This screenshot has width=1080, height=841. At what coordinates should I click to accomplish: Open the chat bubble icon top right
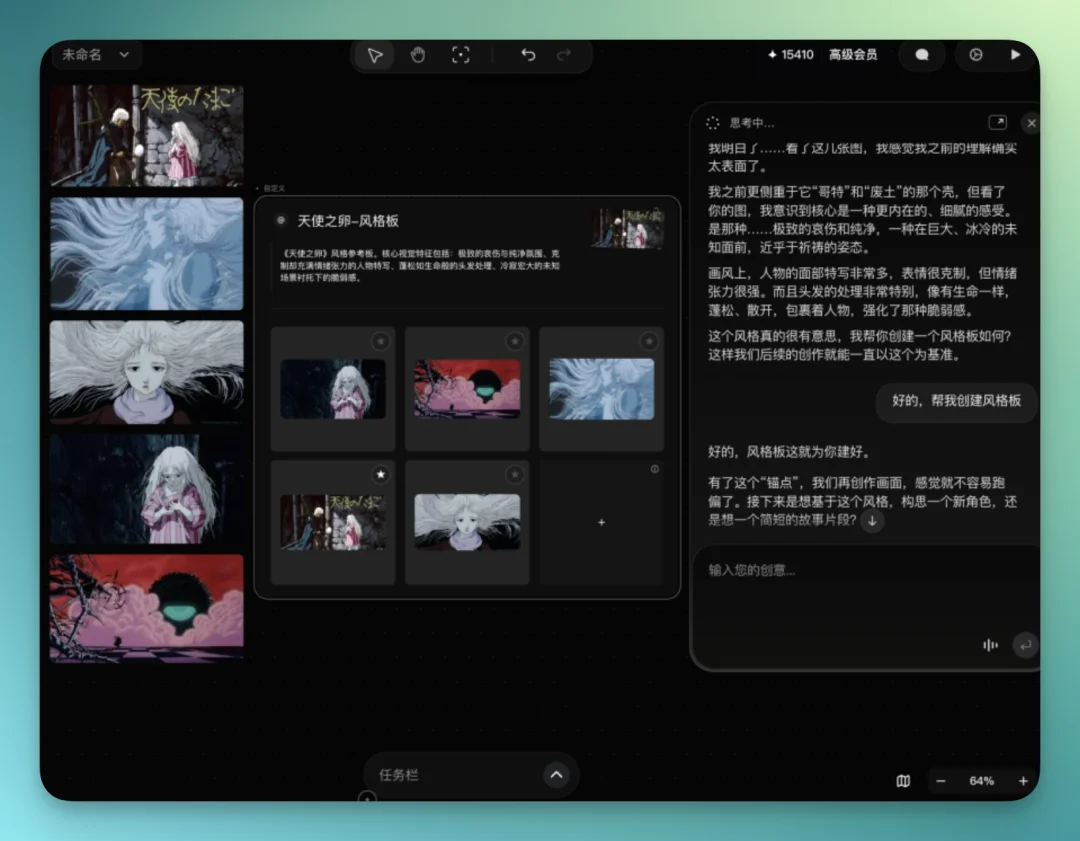click(921, 55)
